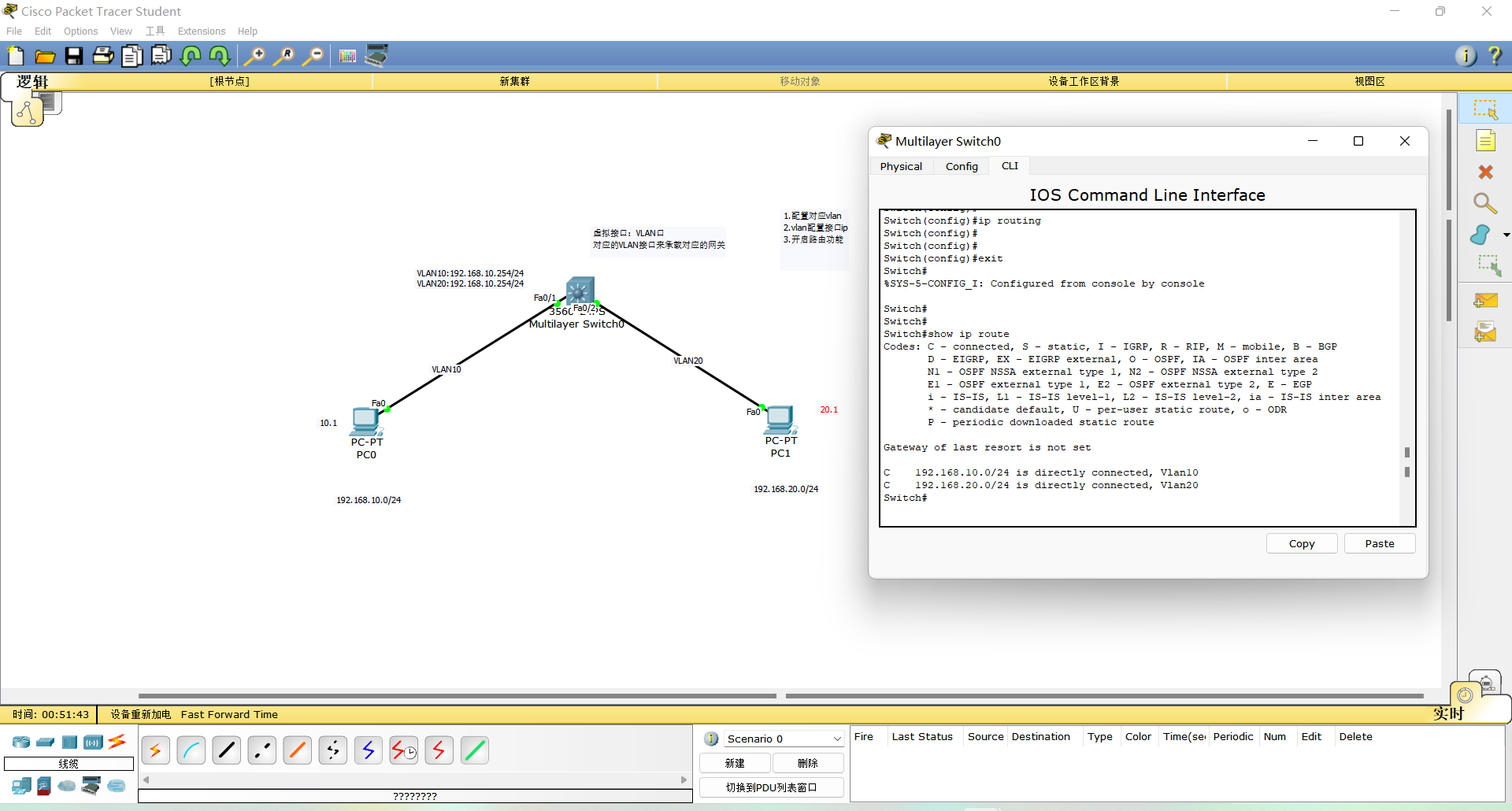Pick the black copper straight-through cable
This screenshot has height=811, width=1512.
(x=227, y=750)
